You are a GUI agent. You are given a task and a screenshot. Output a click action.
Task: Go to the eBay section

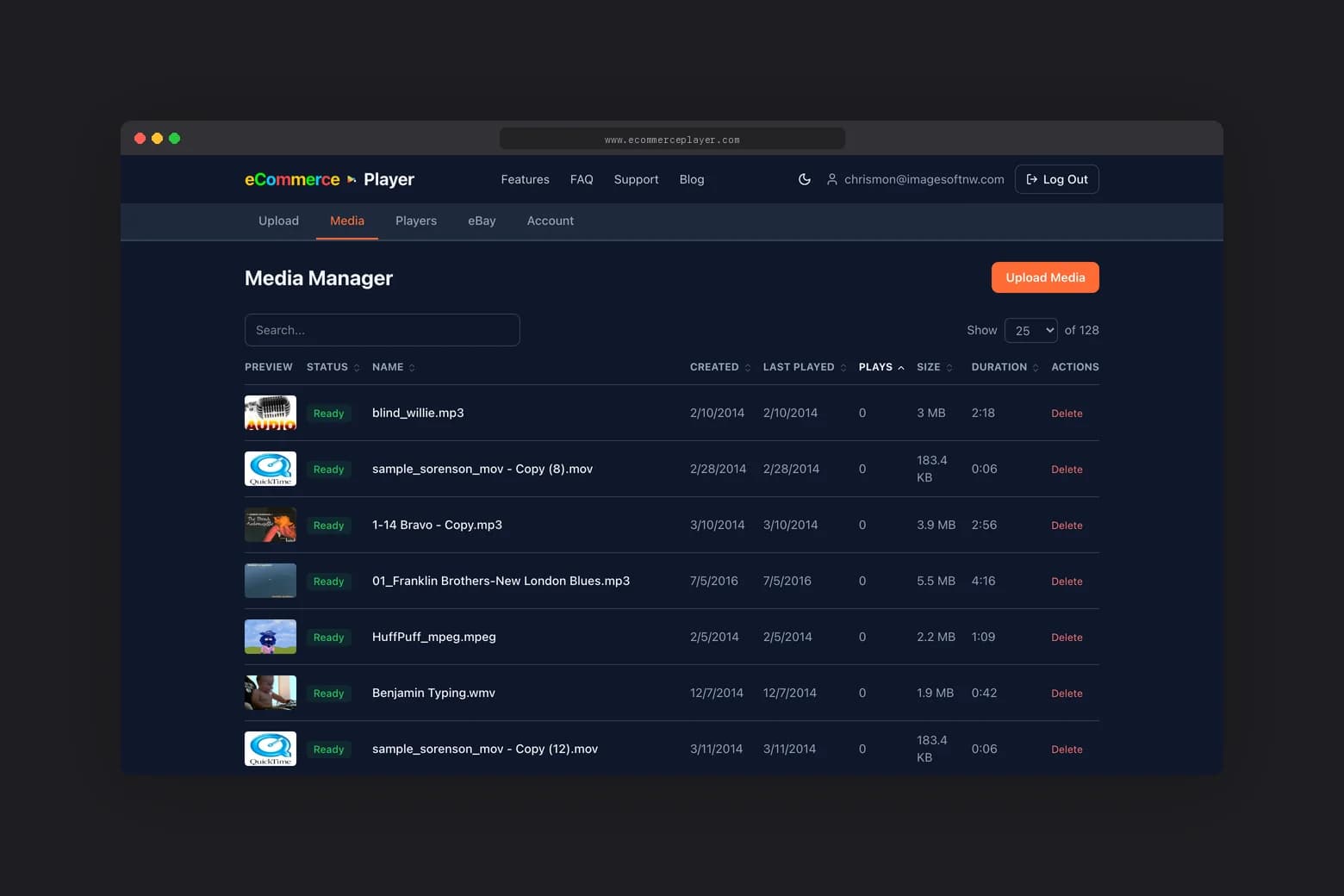pos(482,221)
